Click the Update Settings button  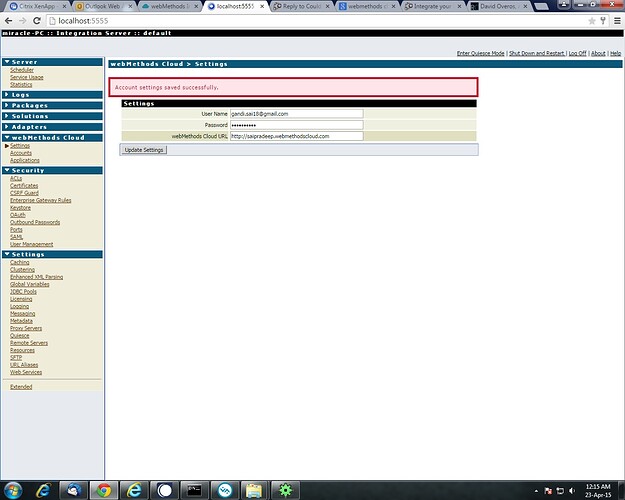[143, 150]
